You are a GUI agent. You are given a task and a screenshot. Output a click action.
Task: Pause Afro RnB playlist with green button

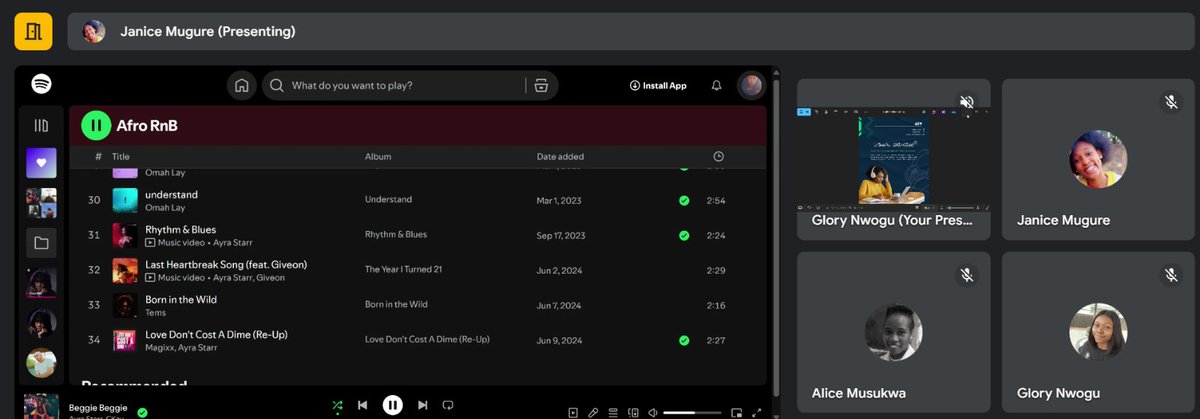click(x=96, y=125)
